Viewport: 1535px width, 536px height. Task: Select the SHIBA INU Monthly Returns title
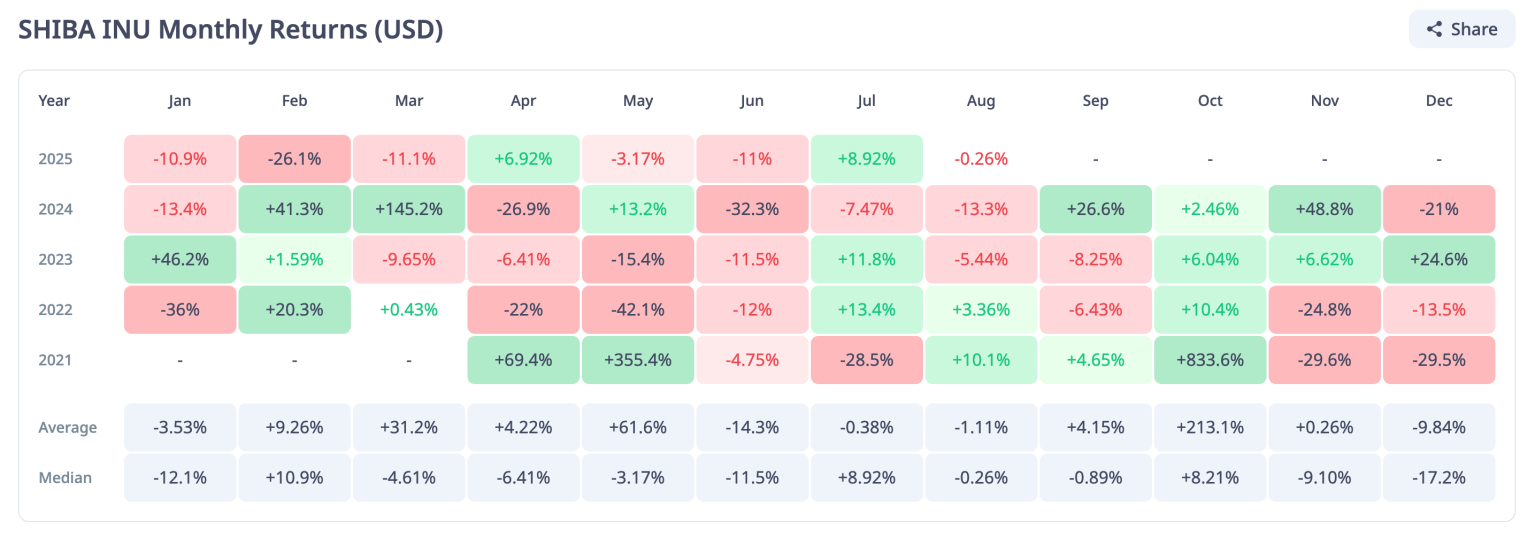231,30
